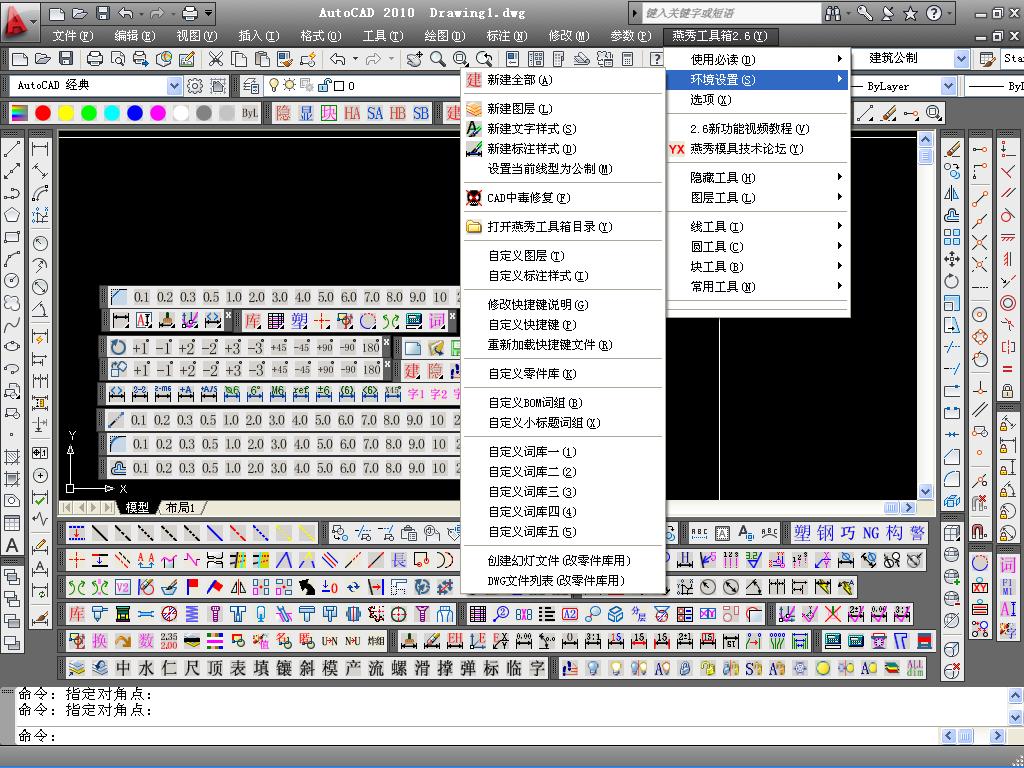Open the 文件(F) menu
The height and width of the screenshot is (768, 1024).
pyautogui.click(x=73, y=36)
